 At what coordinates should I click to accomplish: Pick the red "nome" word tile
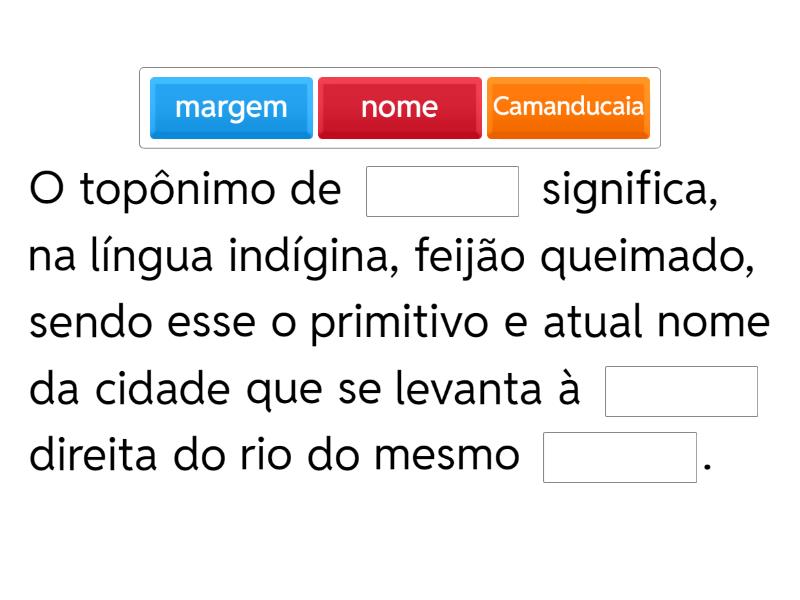399,107
